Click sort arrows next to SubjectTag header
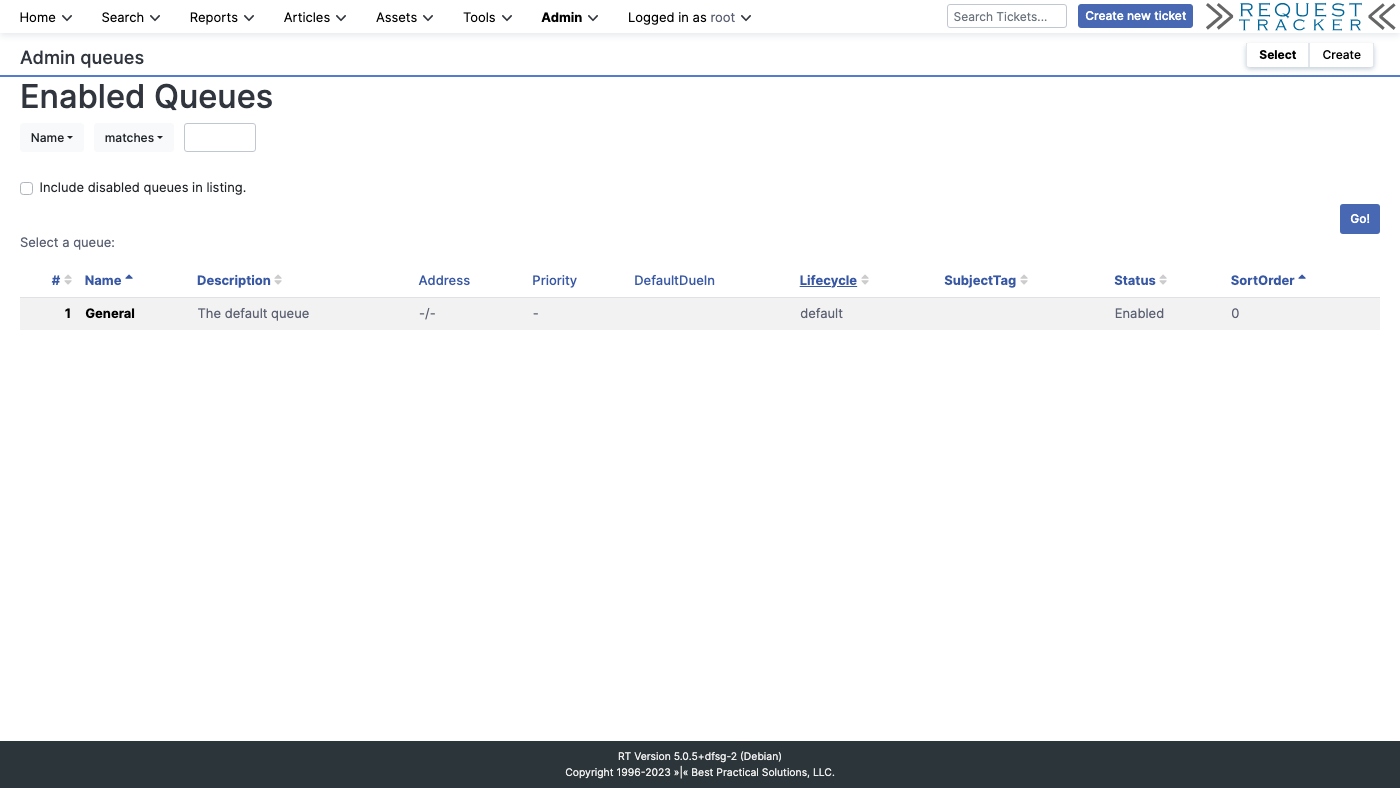The image size is (1400, 788). (x=1024, y=280)
